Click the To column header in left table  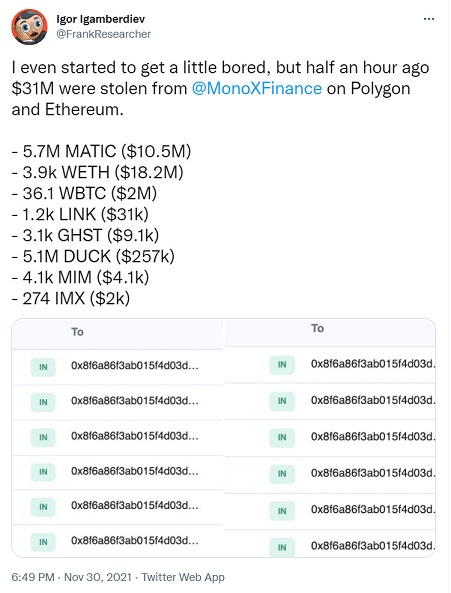pyautogui.click(x=77, y=332)
